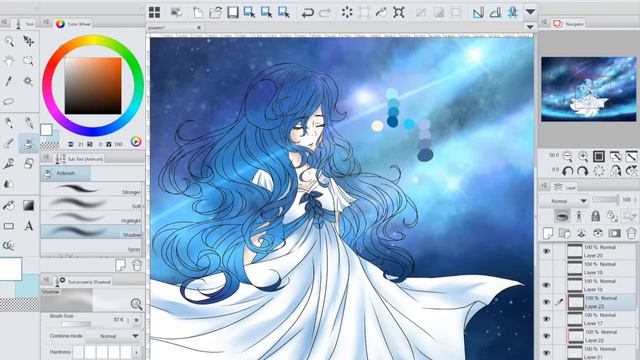The image size is (640, 360).
Task: Hide Layer 22 eye icon
Action: point(546,336)
